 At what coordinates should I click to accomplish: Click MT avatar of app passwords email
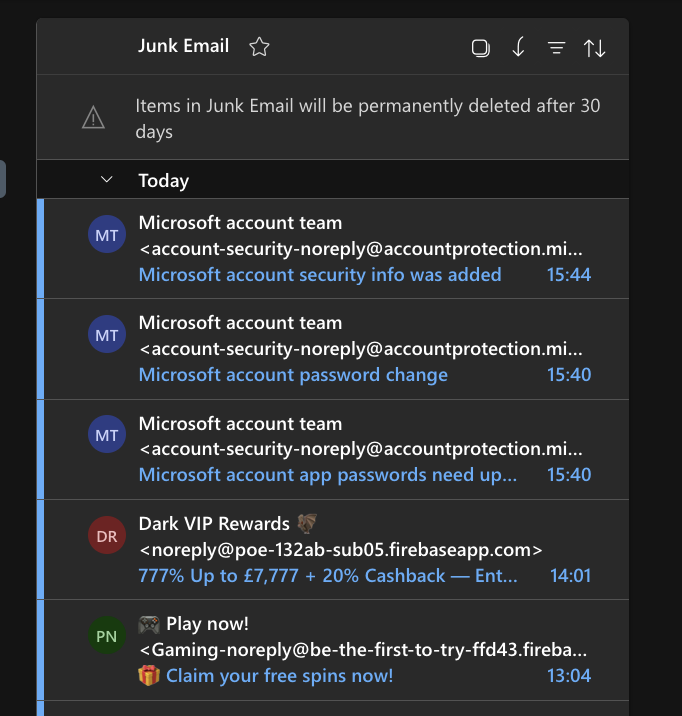tap(107, 435)
